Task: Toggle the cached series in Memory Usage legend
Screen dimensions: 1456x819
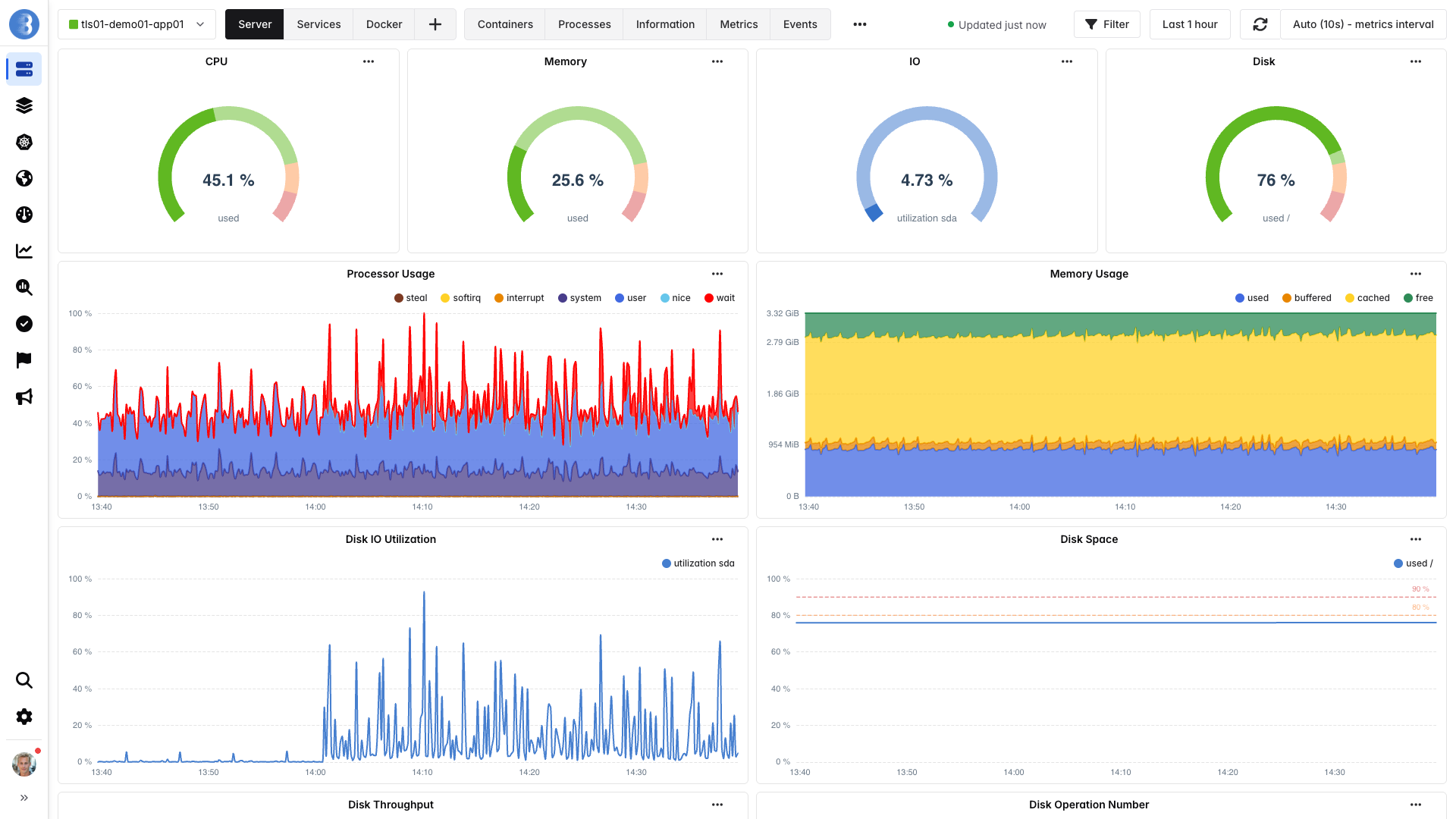Action: click(1367, 298)
